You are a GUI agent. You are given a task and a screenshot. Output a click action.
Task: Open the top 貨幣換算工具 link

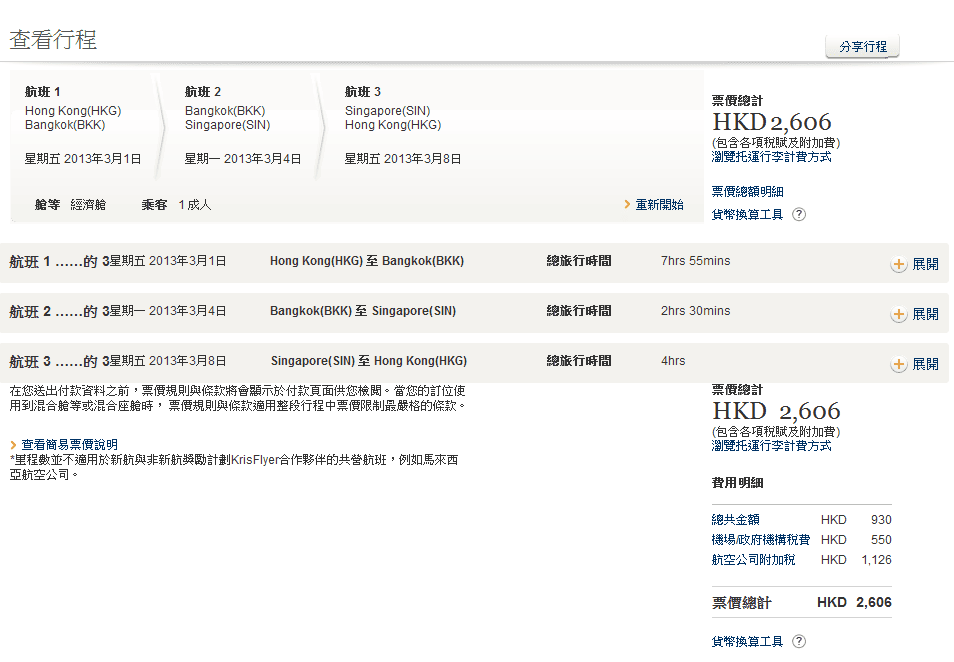tap(747, 214)
